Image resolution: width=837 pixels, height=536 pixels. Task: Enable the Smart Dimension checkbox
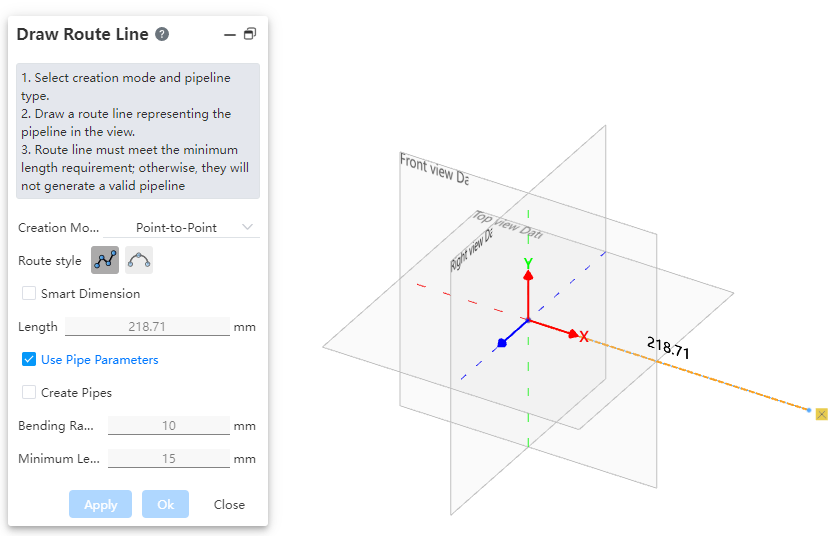(29, 294)
